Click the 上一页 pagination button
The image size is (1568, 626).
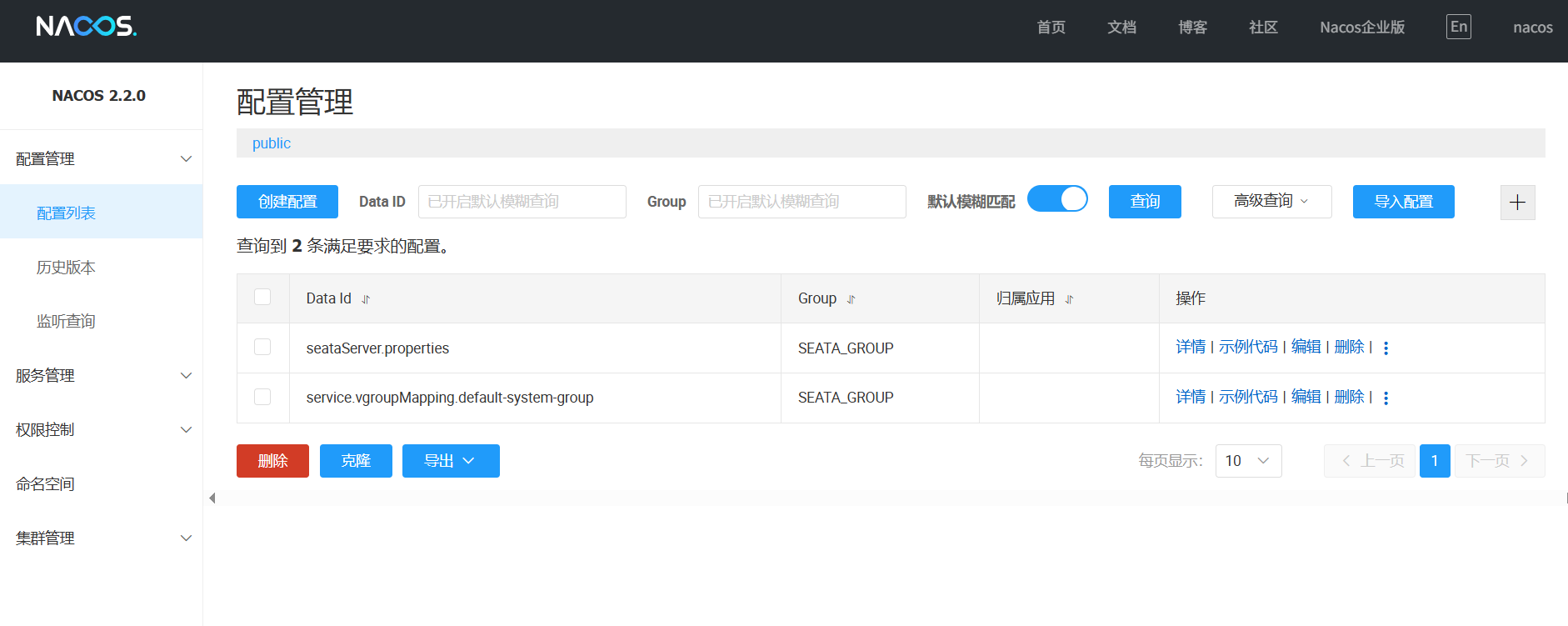[1370, 461]
